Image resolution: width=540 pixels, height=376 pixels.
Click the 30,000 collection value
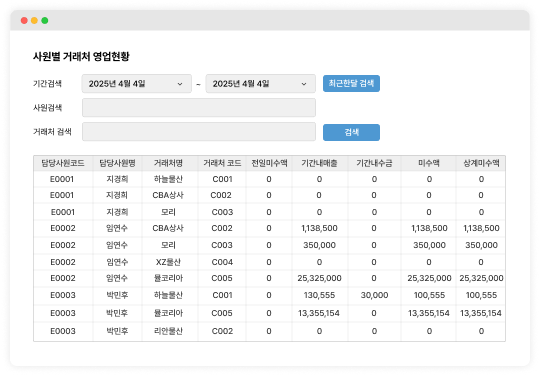pos(374,295)
